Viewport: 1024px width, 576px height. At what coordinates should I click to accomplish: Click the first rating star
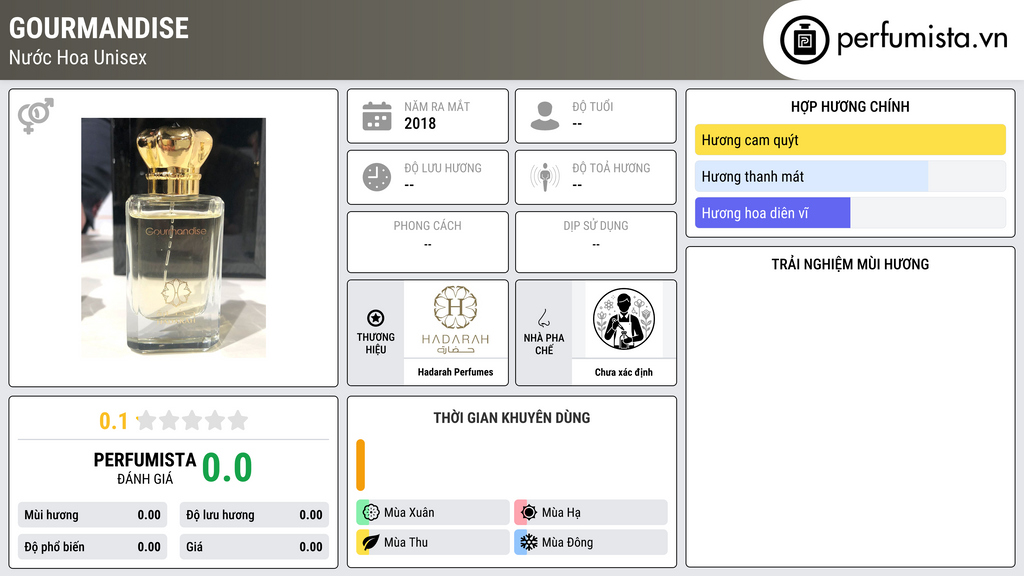[147, 420]
